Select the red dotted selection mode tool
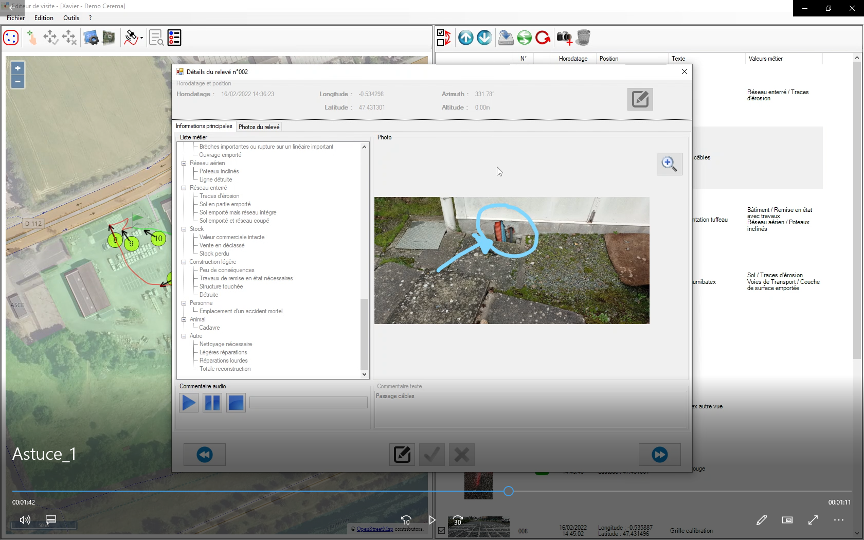 pos(11,38)
